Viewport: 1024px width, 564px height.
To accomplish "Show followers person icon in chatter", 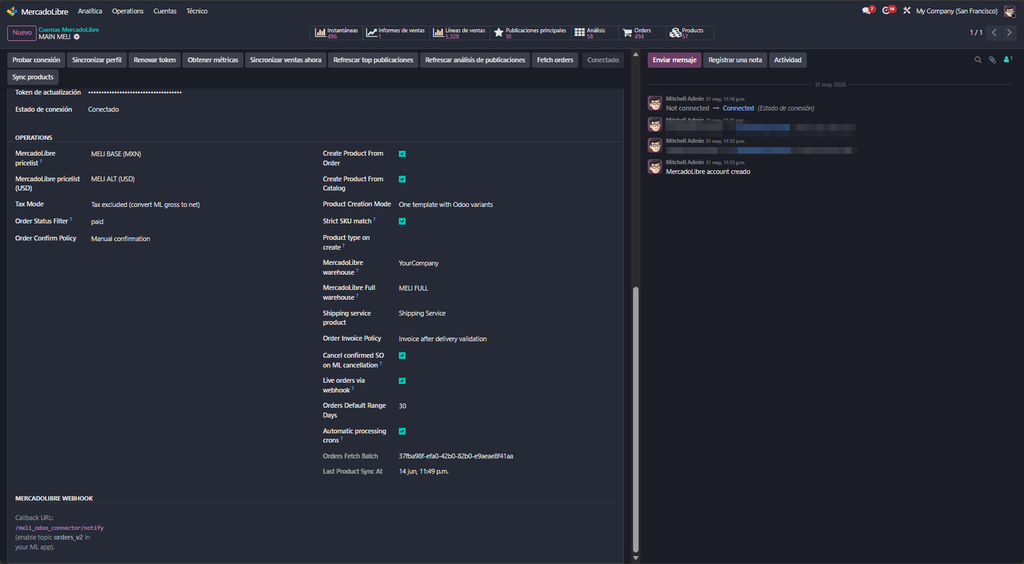I will tap(1008, 60).
